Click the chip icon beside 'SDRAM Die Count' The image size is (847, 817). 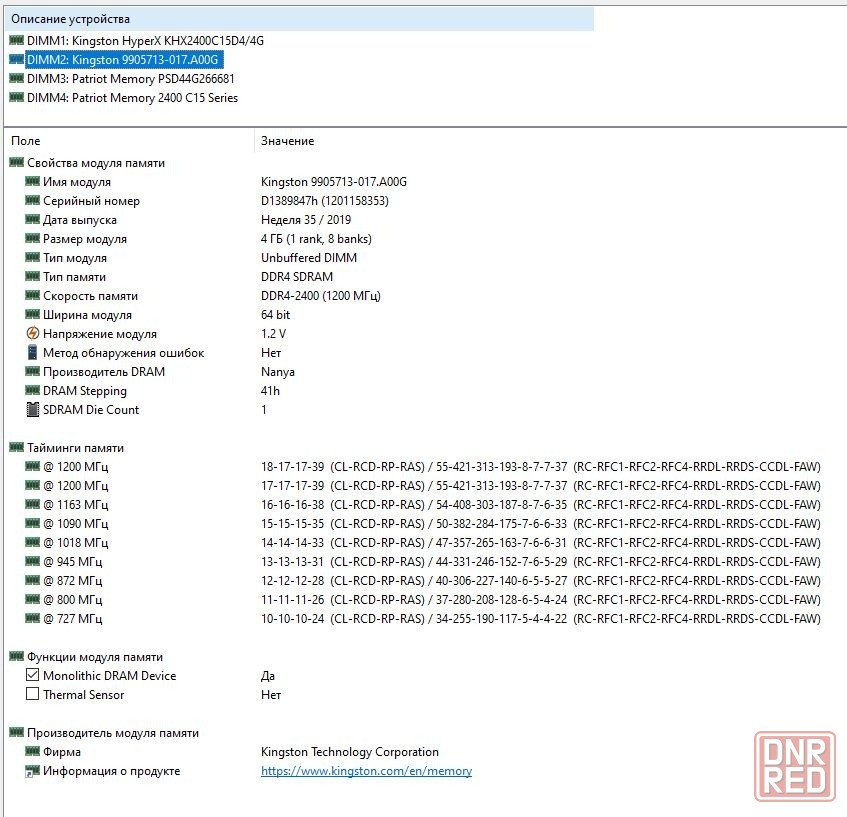[32, 410]
